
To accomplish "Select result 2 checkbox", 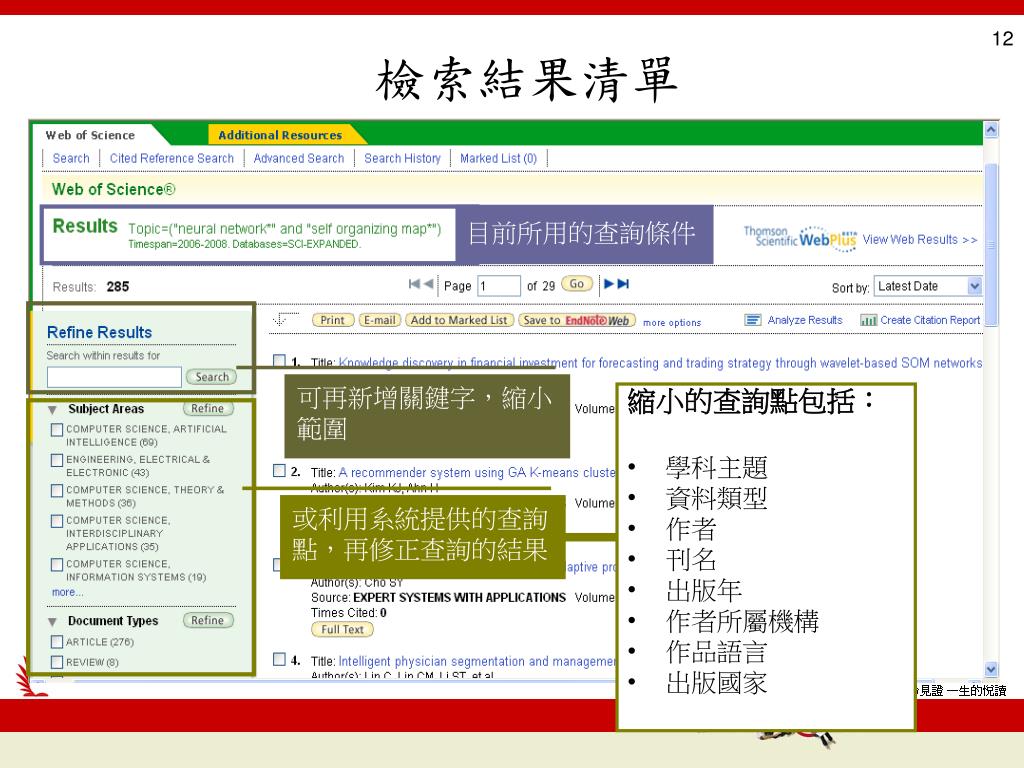I will [279, 471].
